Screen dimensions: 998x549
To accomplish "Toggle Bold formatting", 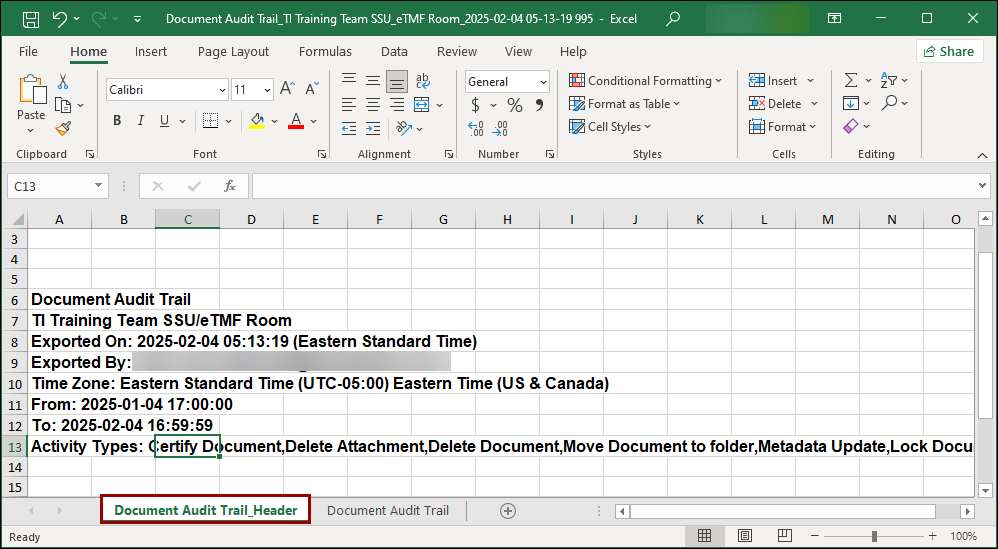I will point(117,121).
